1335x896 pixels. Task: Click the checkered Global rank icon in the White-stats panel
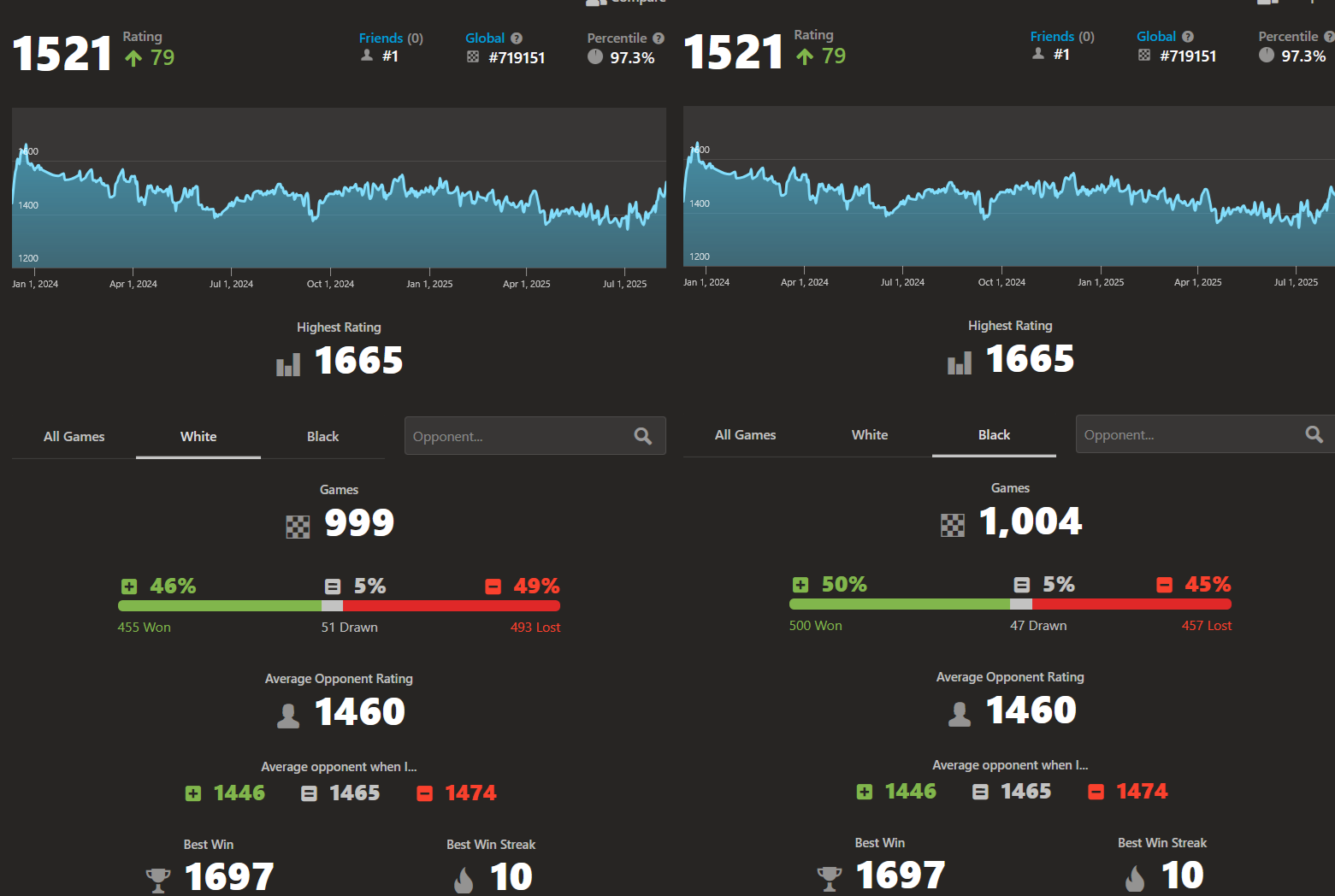[473, 56]
